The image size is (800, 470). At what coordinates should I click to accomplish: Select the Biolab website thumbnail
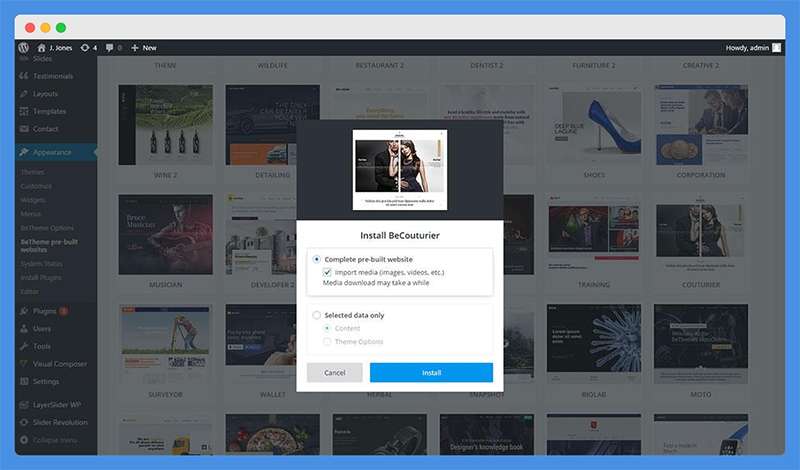[x=594, y=344]
